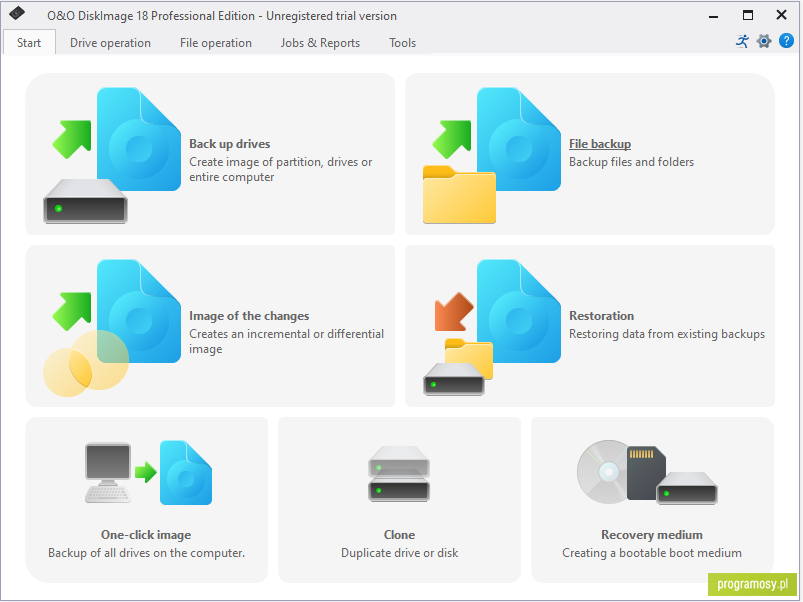Click 'Backup of all drives on the computer.' text

(x=146, y=553)
